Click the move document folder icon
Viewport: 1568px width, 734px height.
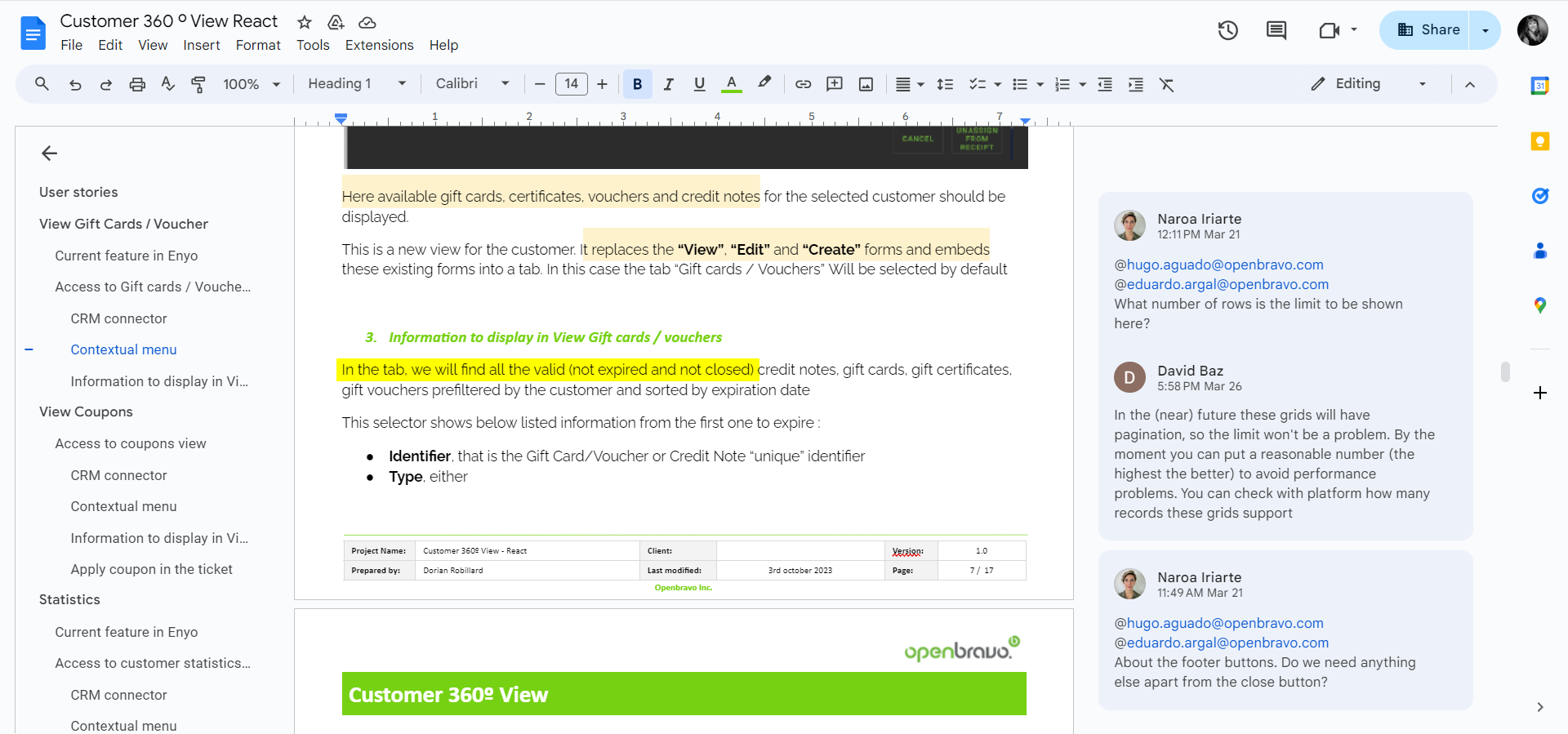point(336,22)
